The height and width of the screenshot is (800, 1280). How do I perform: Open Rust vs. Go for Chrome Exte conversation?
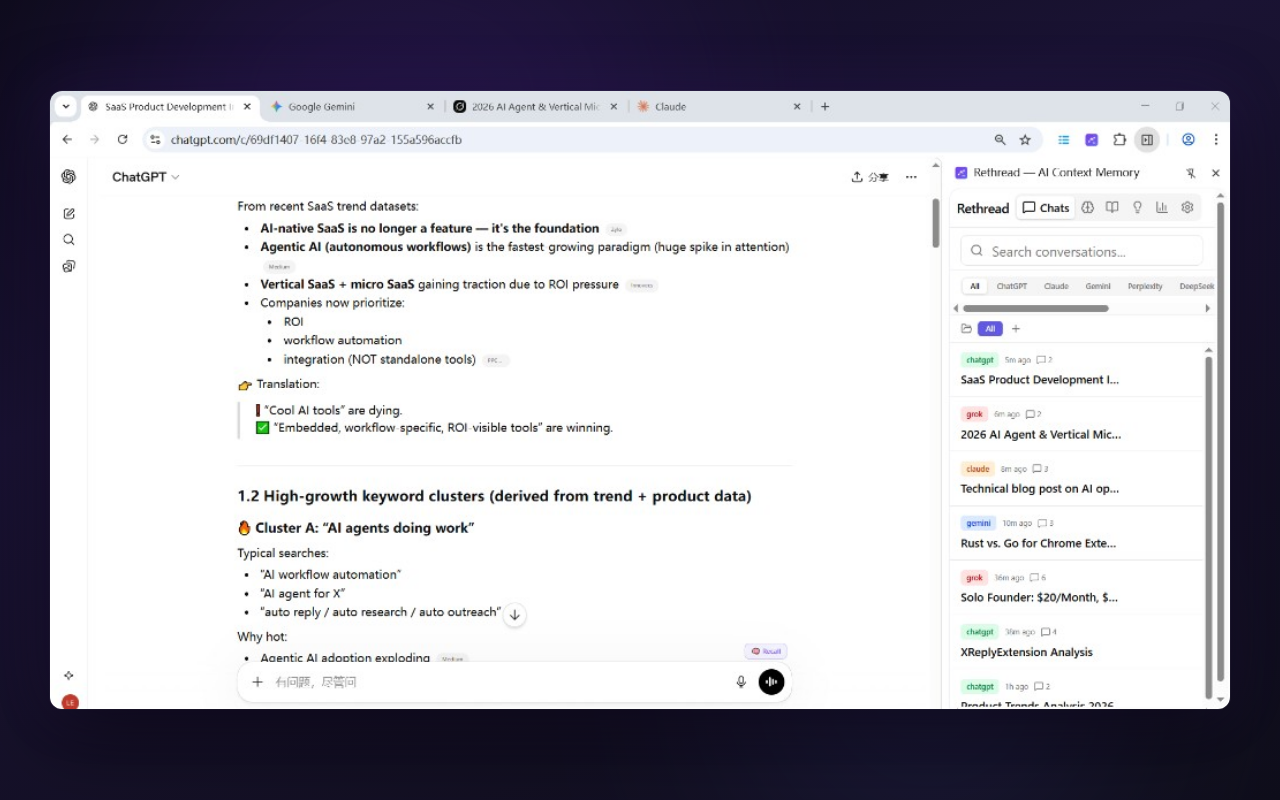1075,533
